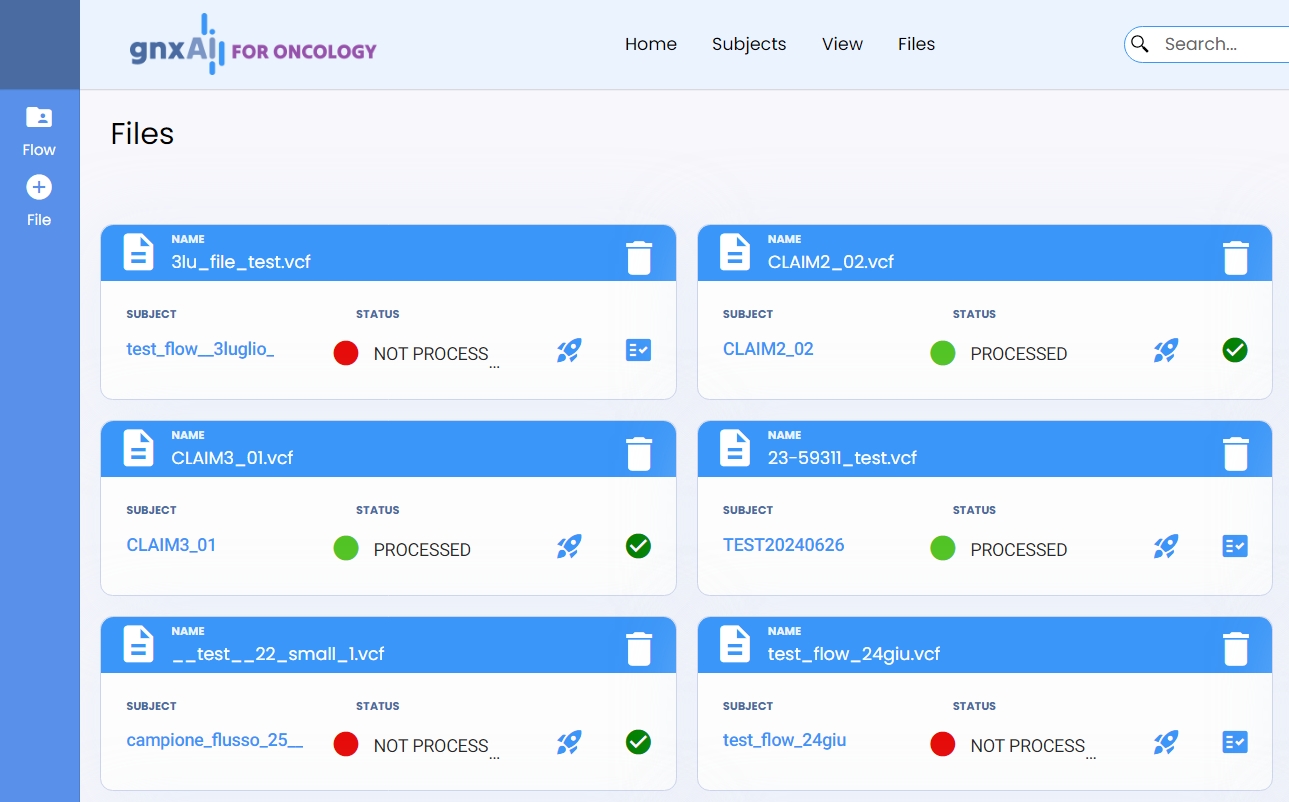The image size is (1289, 802).
Task: Click the gnxAI For Oncology logo
Action: point(253,46)
